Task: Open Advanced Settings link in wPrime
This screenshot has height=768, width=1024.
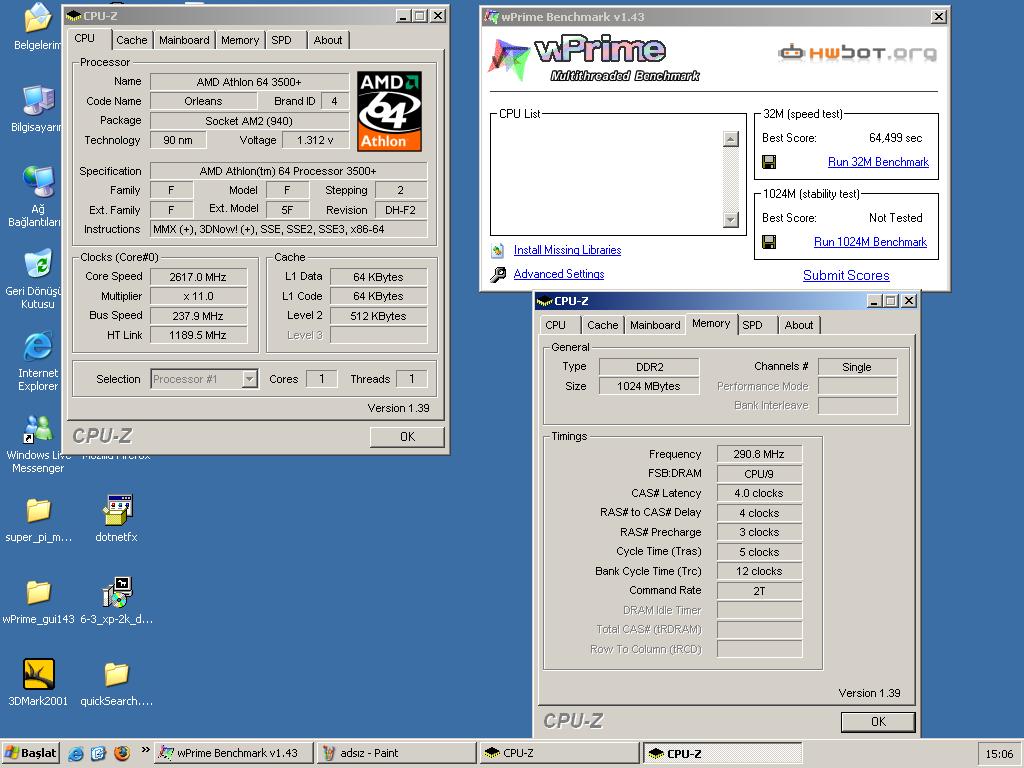Action: [559, 274]
